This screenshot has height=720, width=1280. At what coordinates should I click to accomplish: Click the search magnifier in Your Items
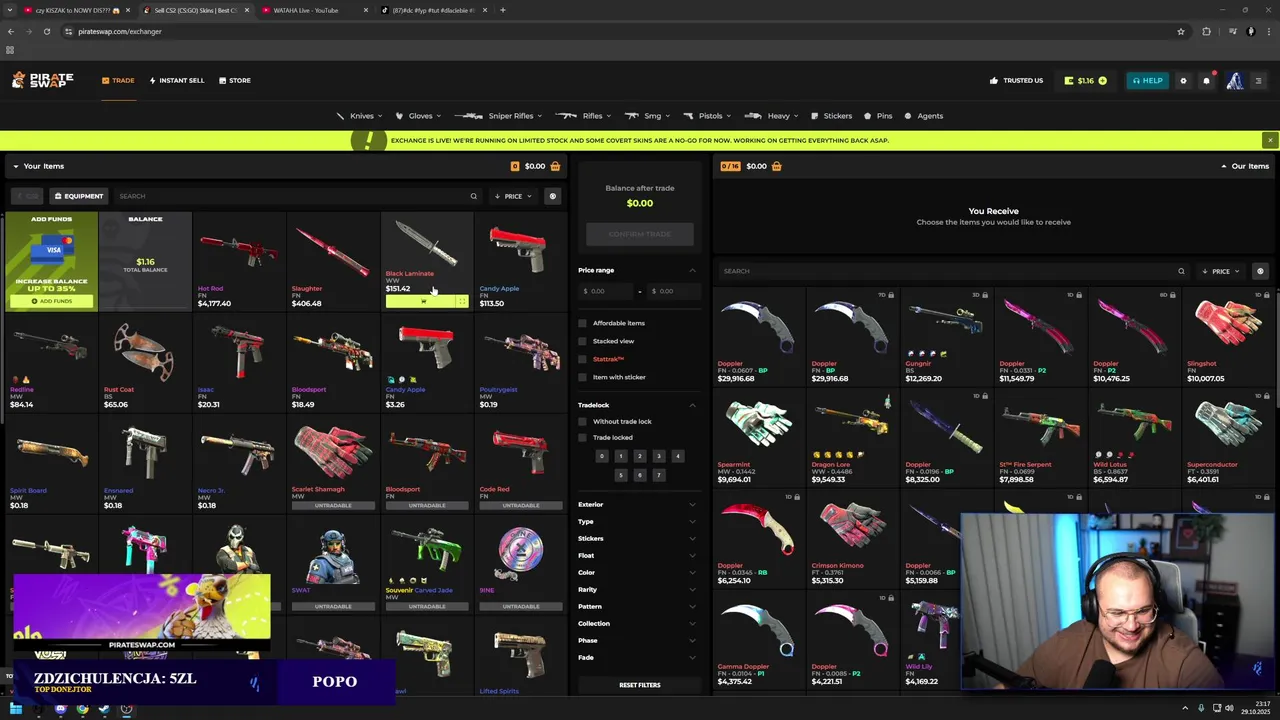click(x=474, y=196)
